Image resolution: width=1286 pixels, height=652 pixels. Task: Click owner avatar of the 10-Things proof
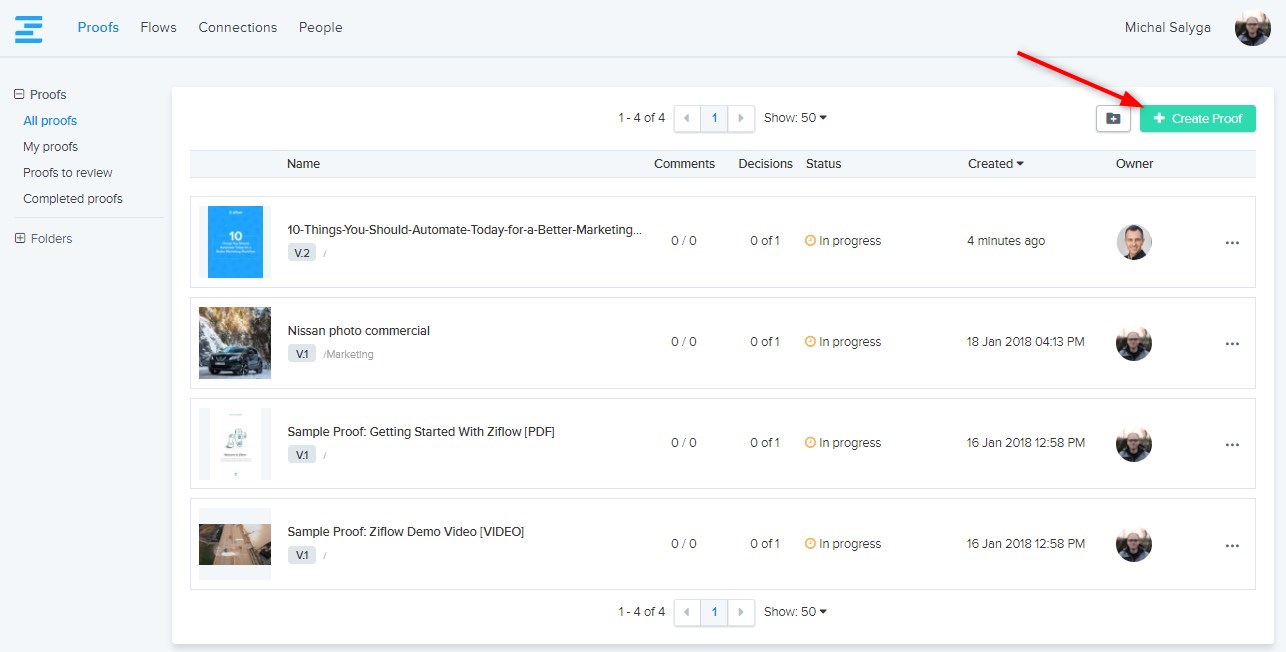(x=1133, y=242)
